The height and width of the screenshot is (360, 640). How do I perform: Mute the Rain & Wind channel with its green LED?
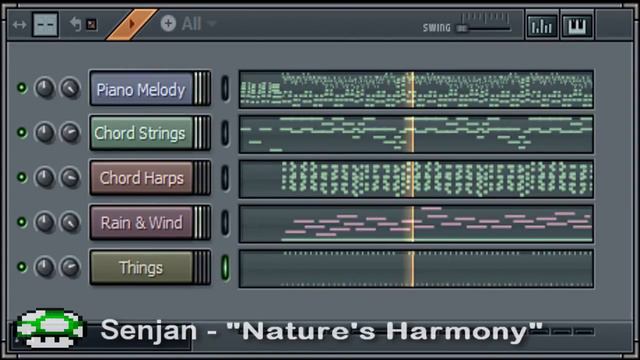point(22,222)
